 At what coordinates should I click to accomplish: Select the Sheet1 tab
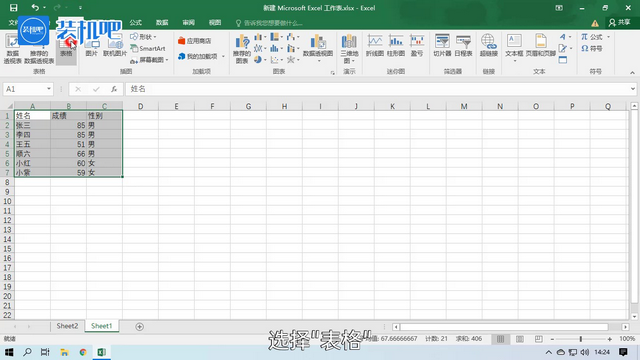tap(102, 326)
